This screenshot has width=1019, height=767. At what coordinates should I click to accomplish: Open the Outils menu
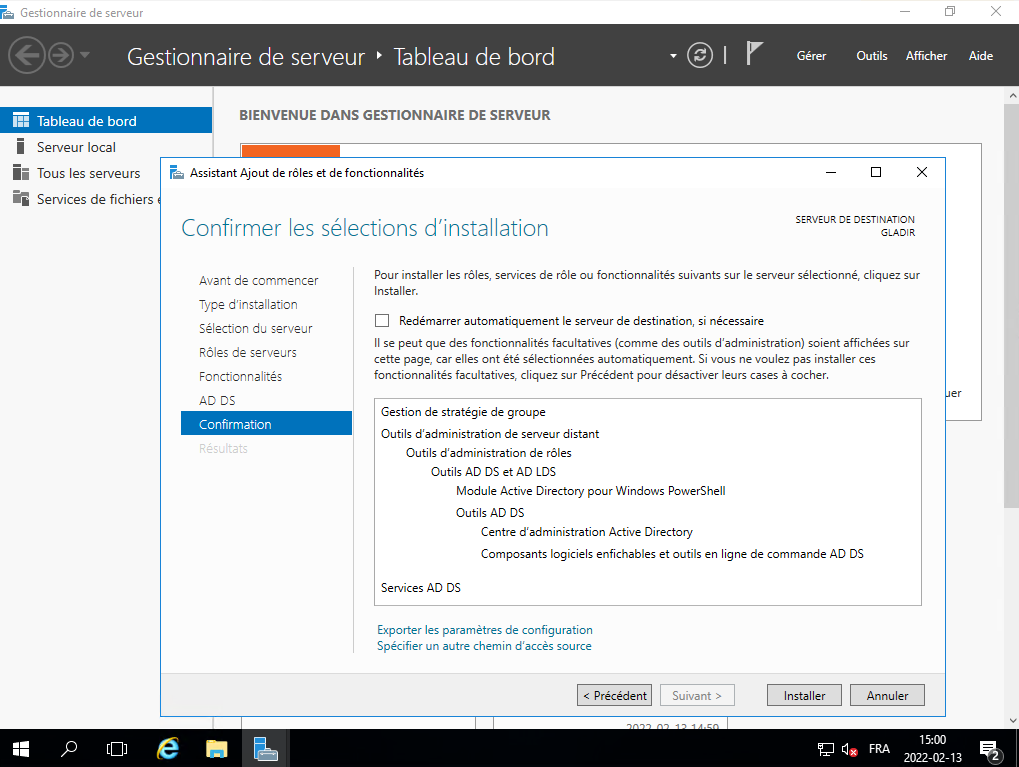(871, 56)
